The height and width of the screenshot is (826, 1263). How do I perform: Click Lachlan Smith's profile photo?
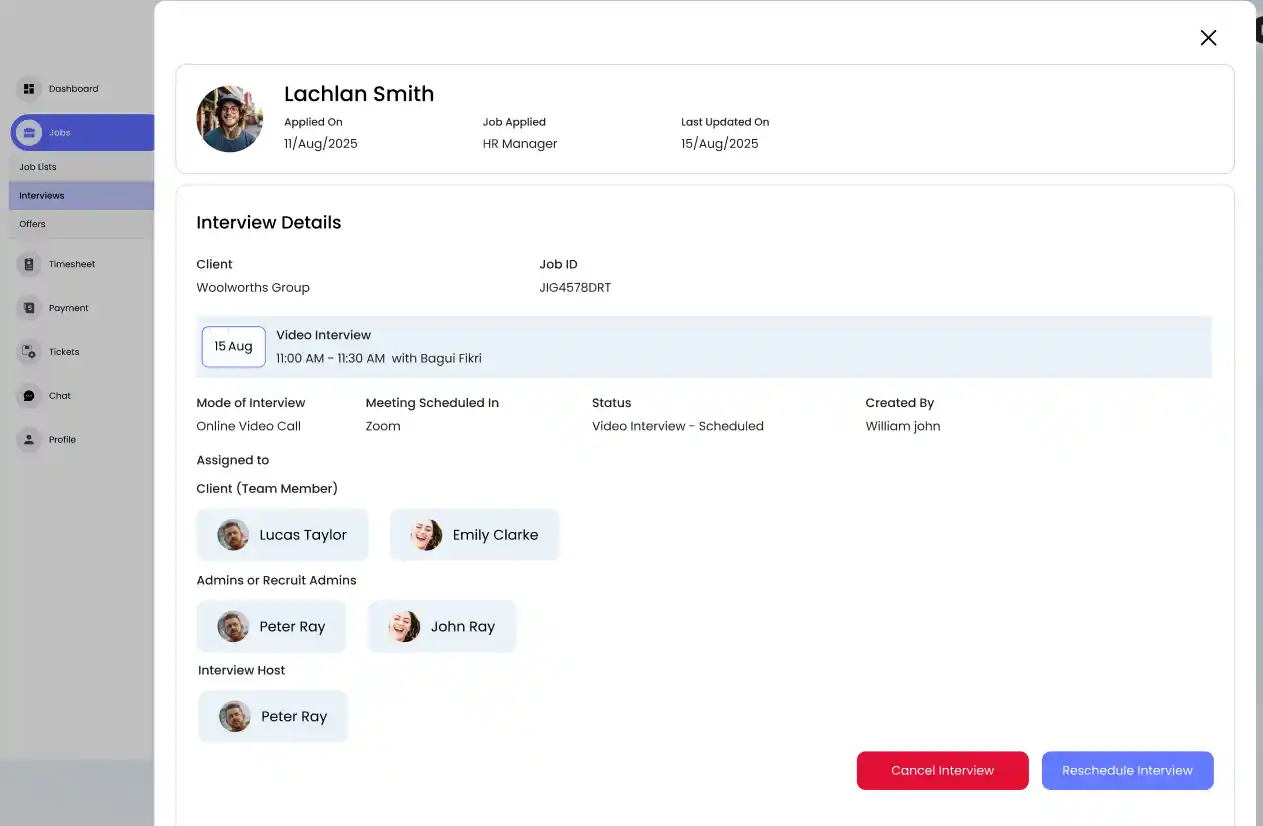pyautogui.click(x=230, y=119)
